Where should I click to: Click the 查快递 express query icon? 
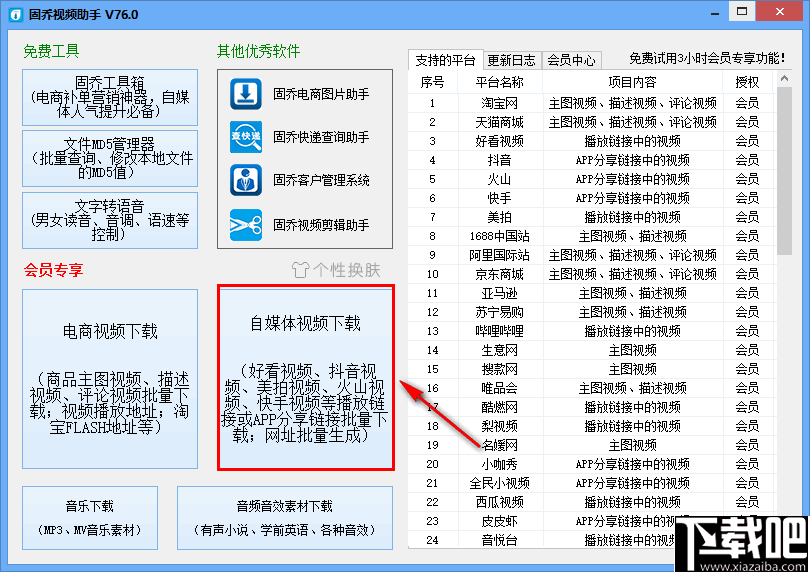coord(245,137)
